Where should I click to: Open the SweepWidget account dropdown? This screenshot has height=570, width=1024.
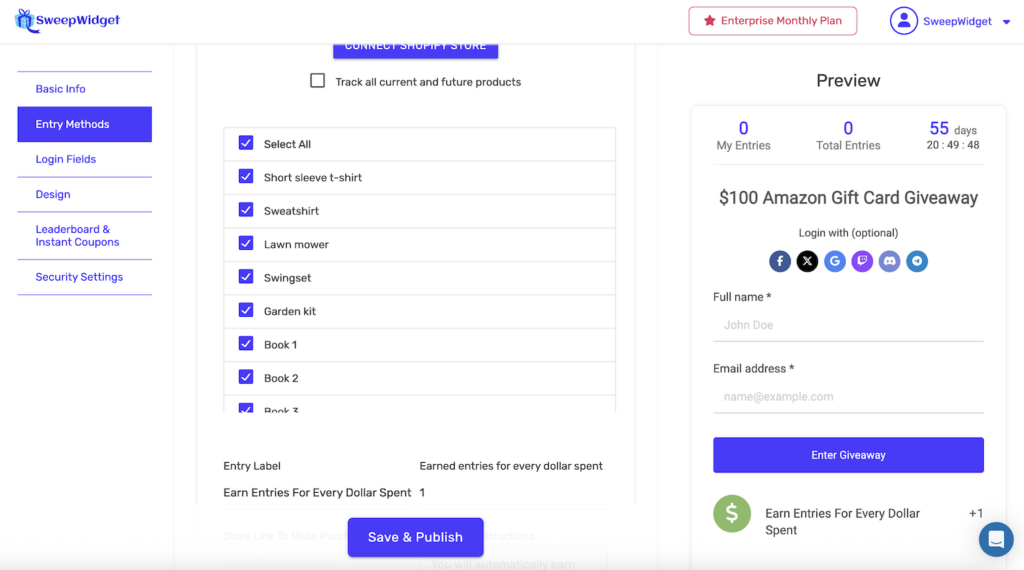(951, 21)
